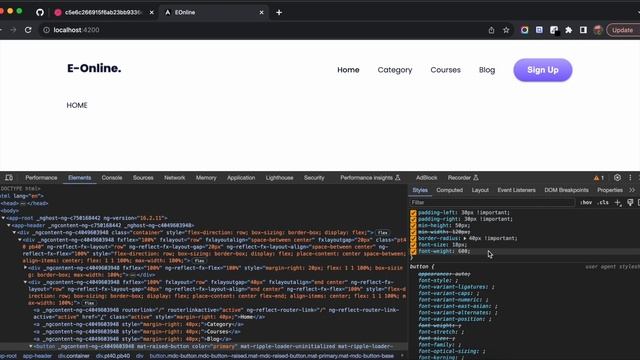Open the blue square extension icon

click(539, 30)
